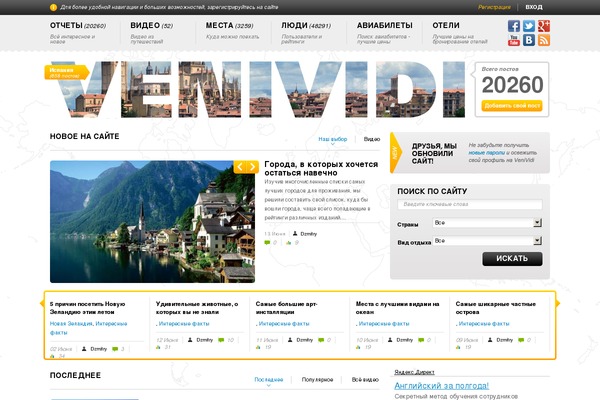
Task: Click the новые пароли link
Action: (486, 152)
